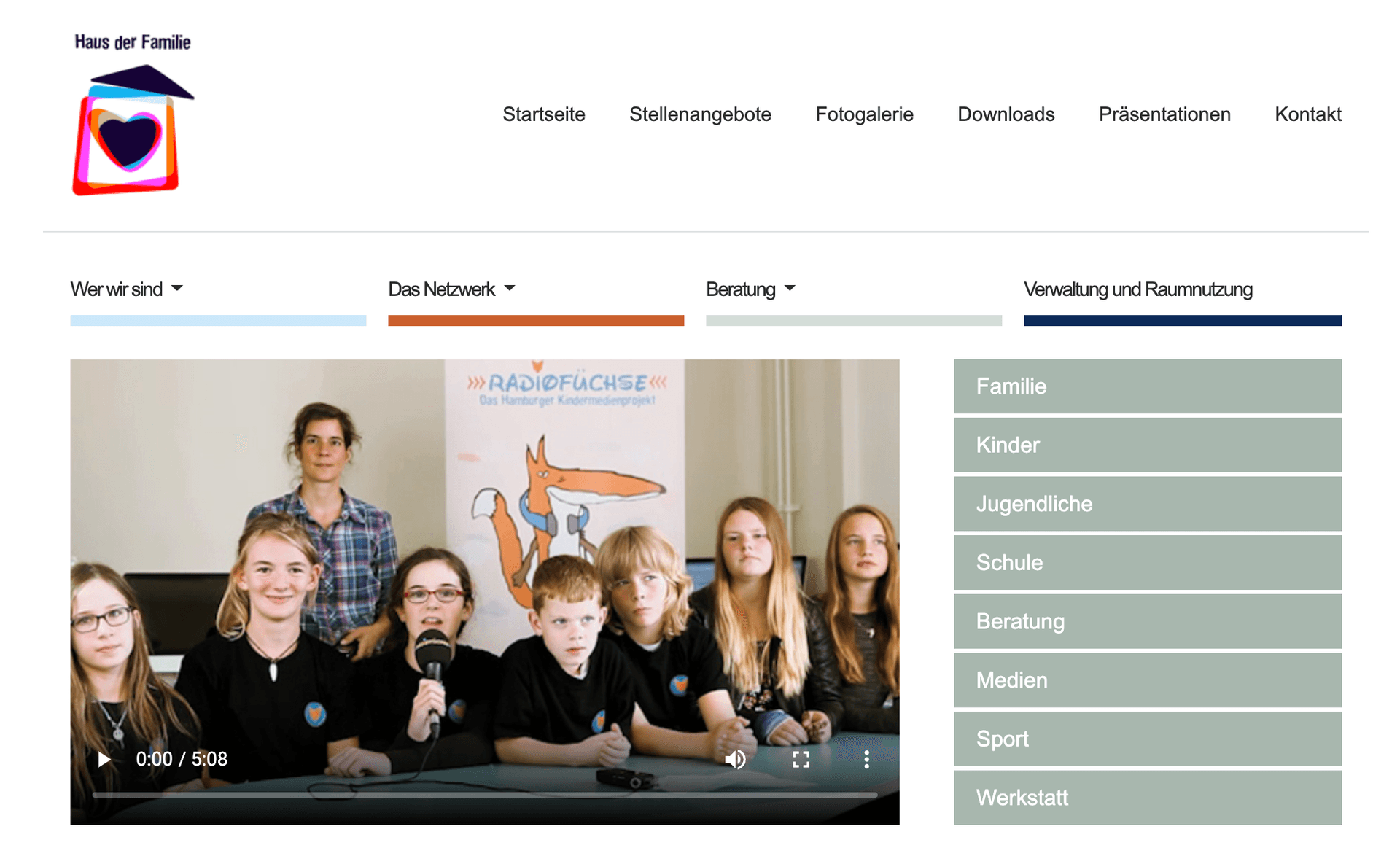Go to Startseite

tap(543, 114)
